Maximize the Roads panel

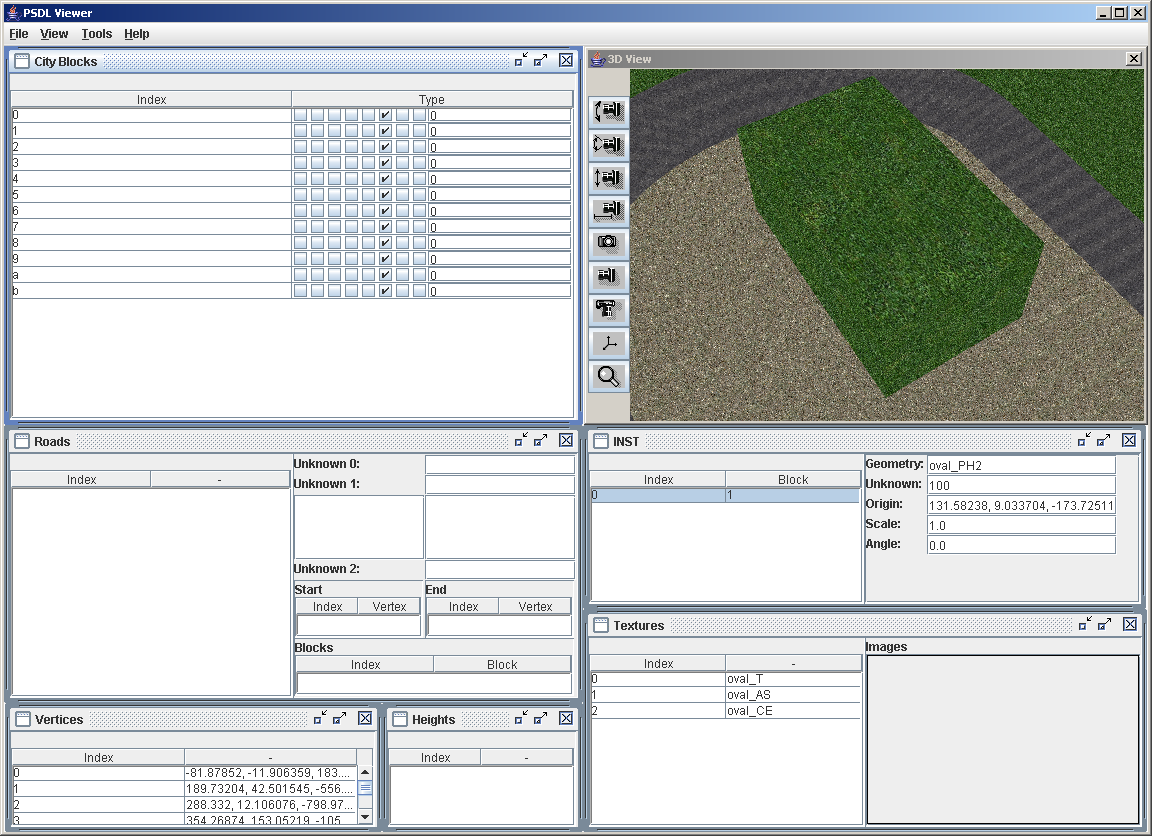point(541,441)
